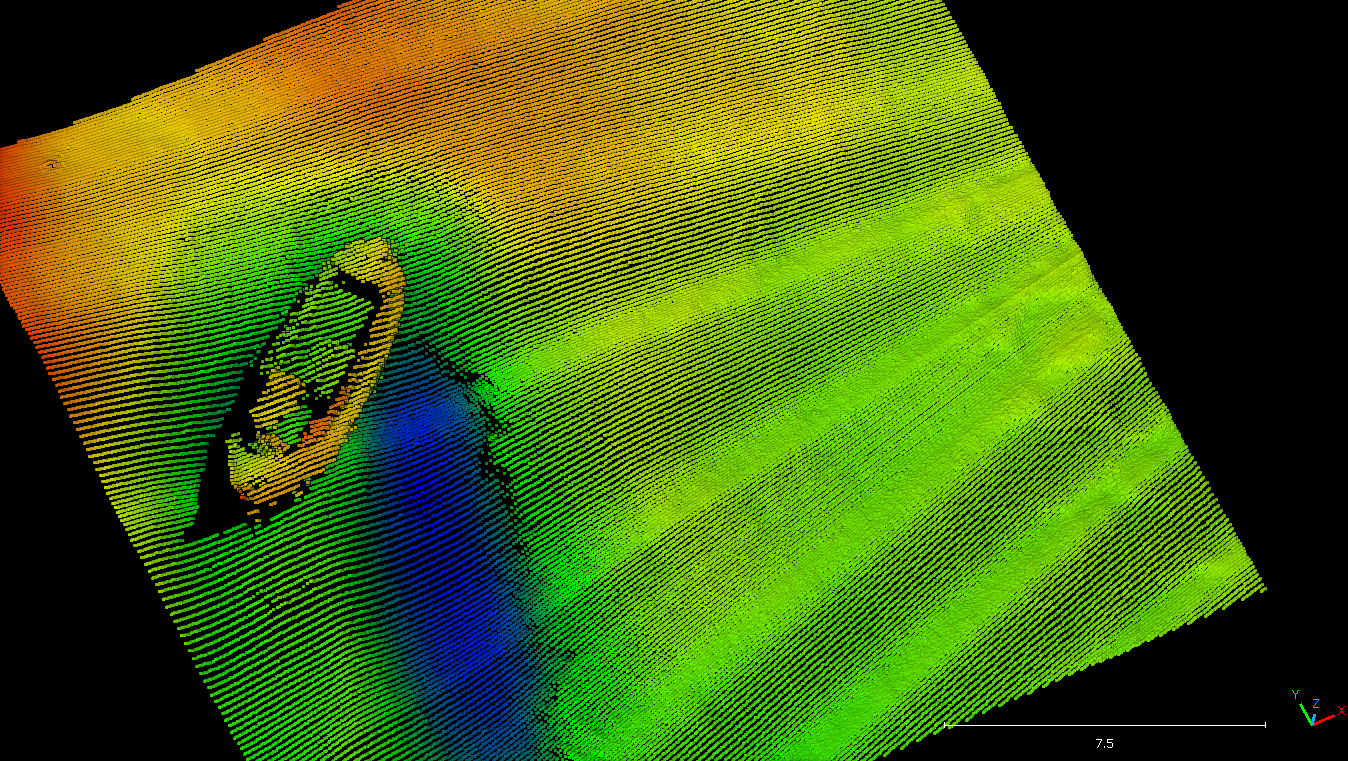Click the 7.5 scale bar label
The height and width of the screenshot is (761, 1348).
tap(1104, 743)
